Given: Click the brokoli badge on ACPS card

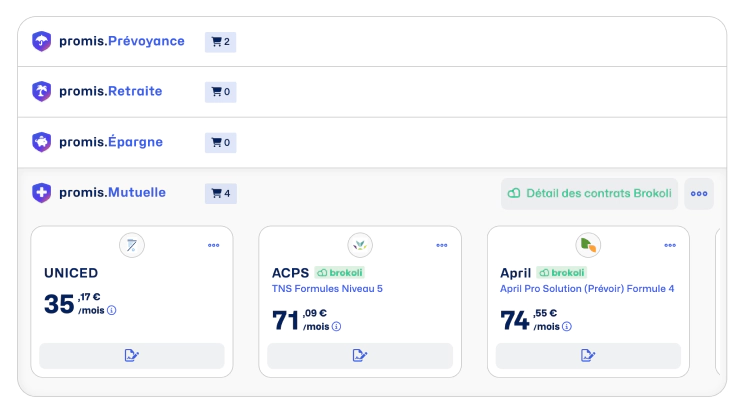Looking at the screenshot, I should (340, 273).
